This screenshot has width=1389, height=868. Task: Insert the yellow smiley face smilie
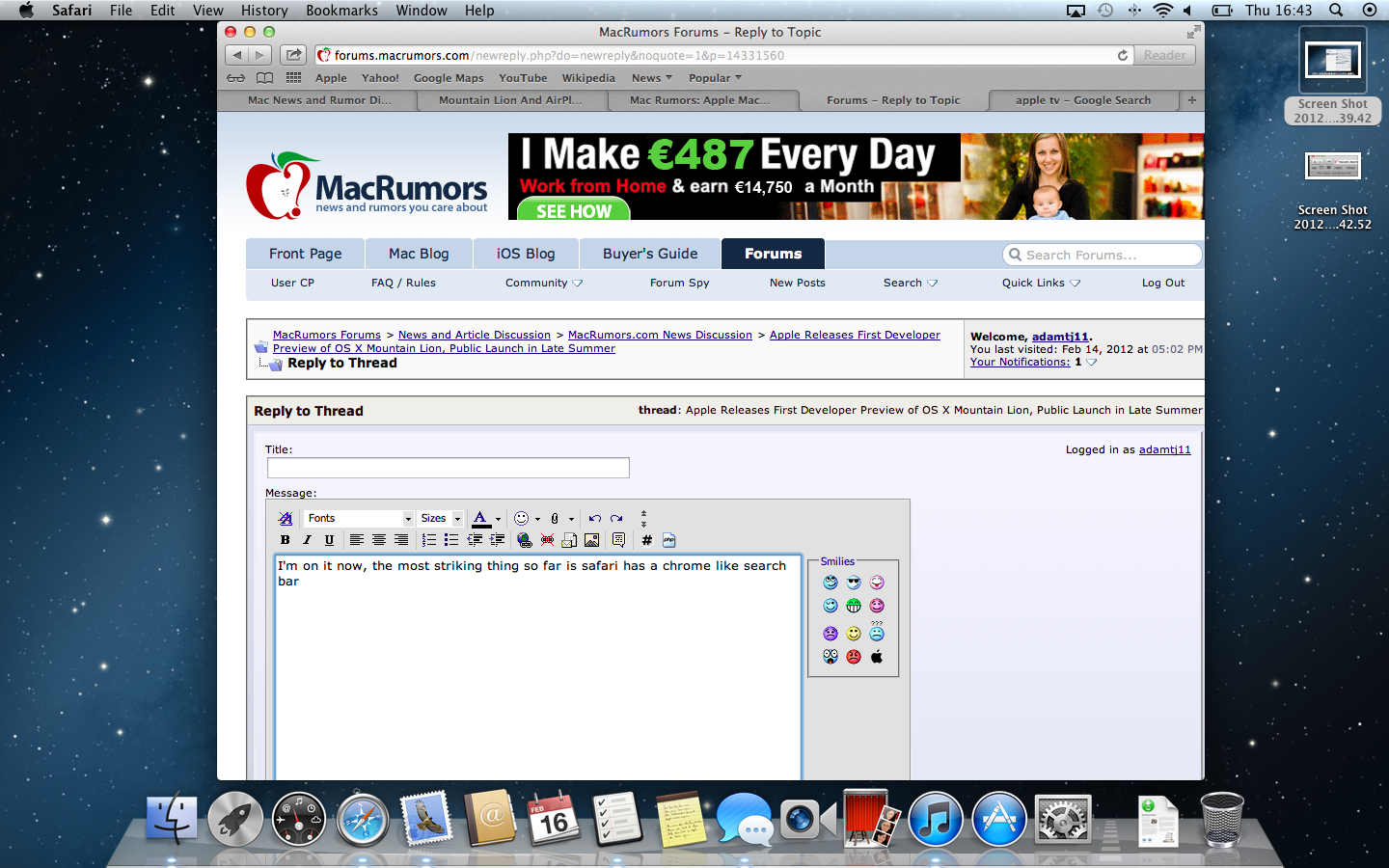point(854,634)
